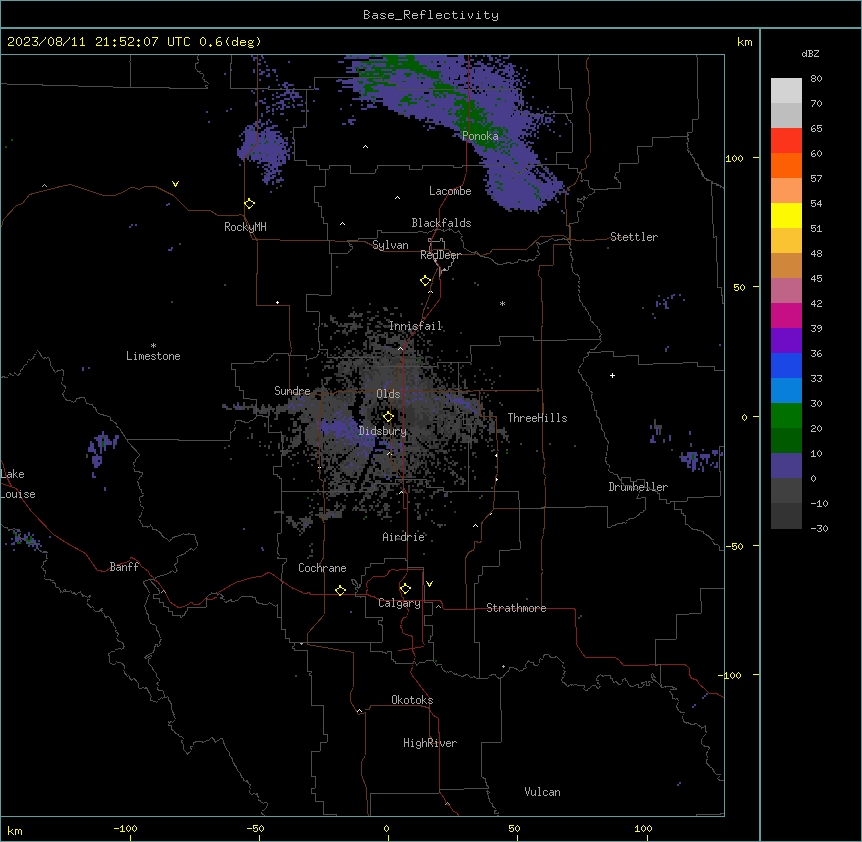
Task: Click the Strathmore label
Action: pyautogui.click(x=516, y=608)
